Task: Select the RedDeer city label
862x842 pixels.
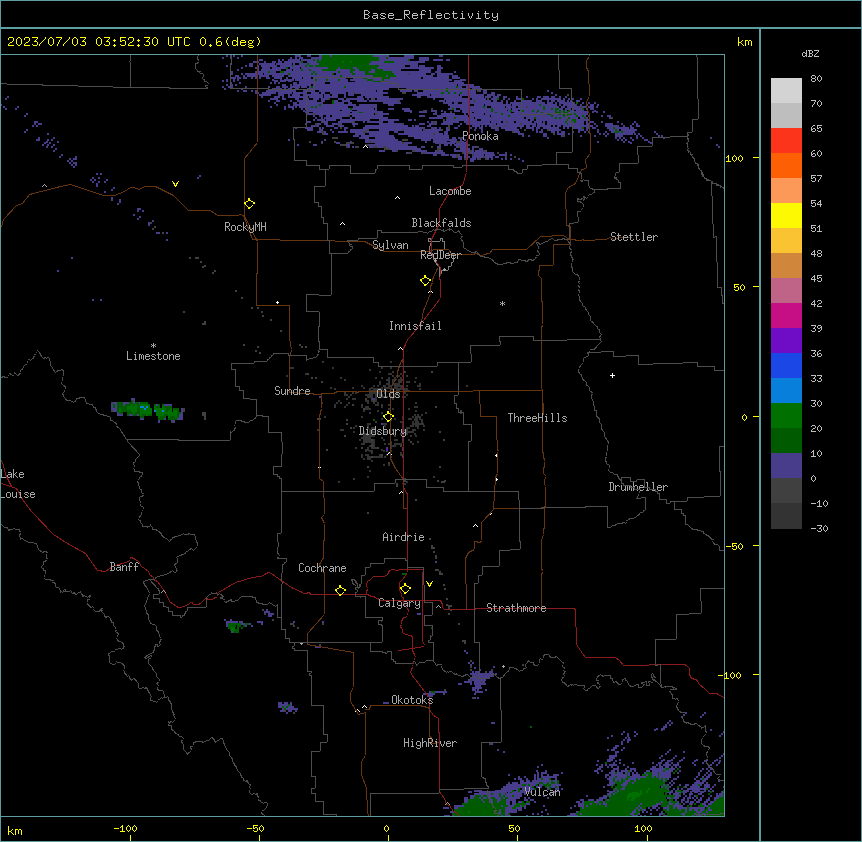Action: click(440, 255)
